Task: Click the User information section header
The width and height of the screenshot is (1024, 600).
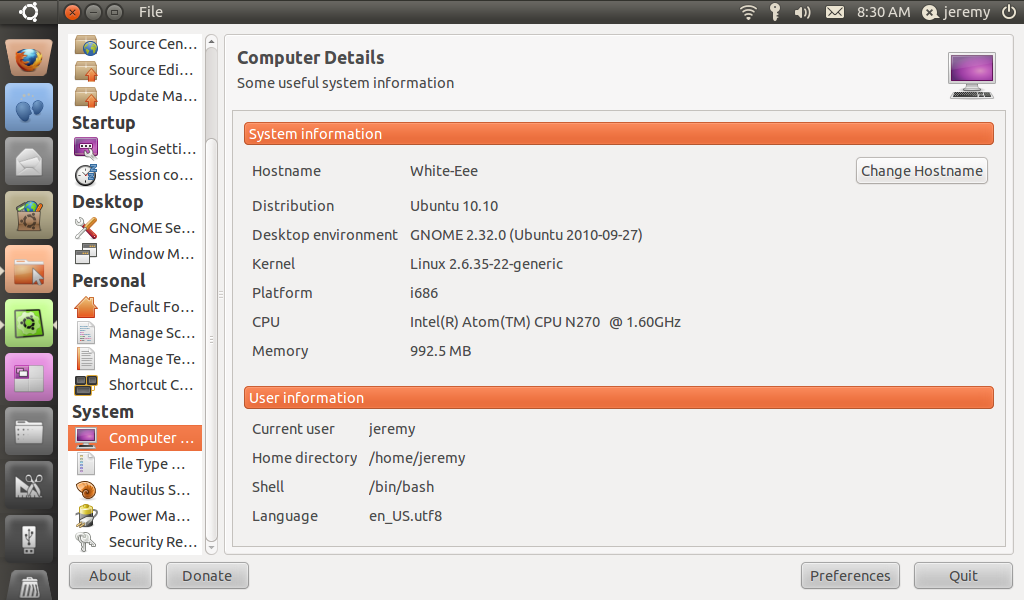Action: click(618, 398)
